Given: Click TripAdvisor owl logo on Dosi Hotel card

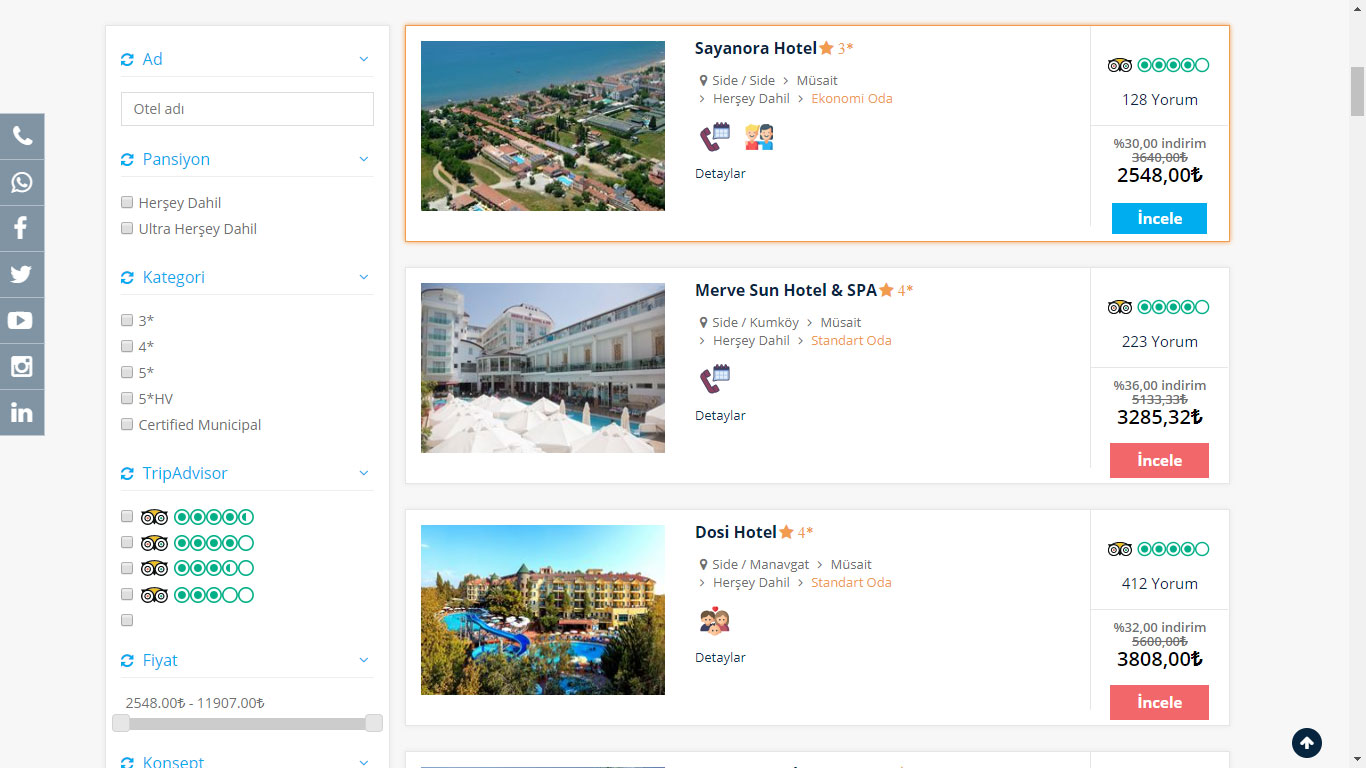Looking at the screenshot, I should [x=1120, y=549].
